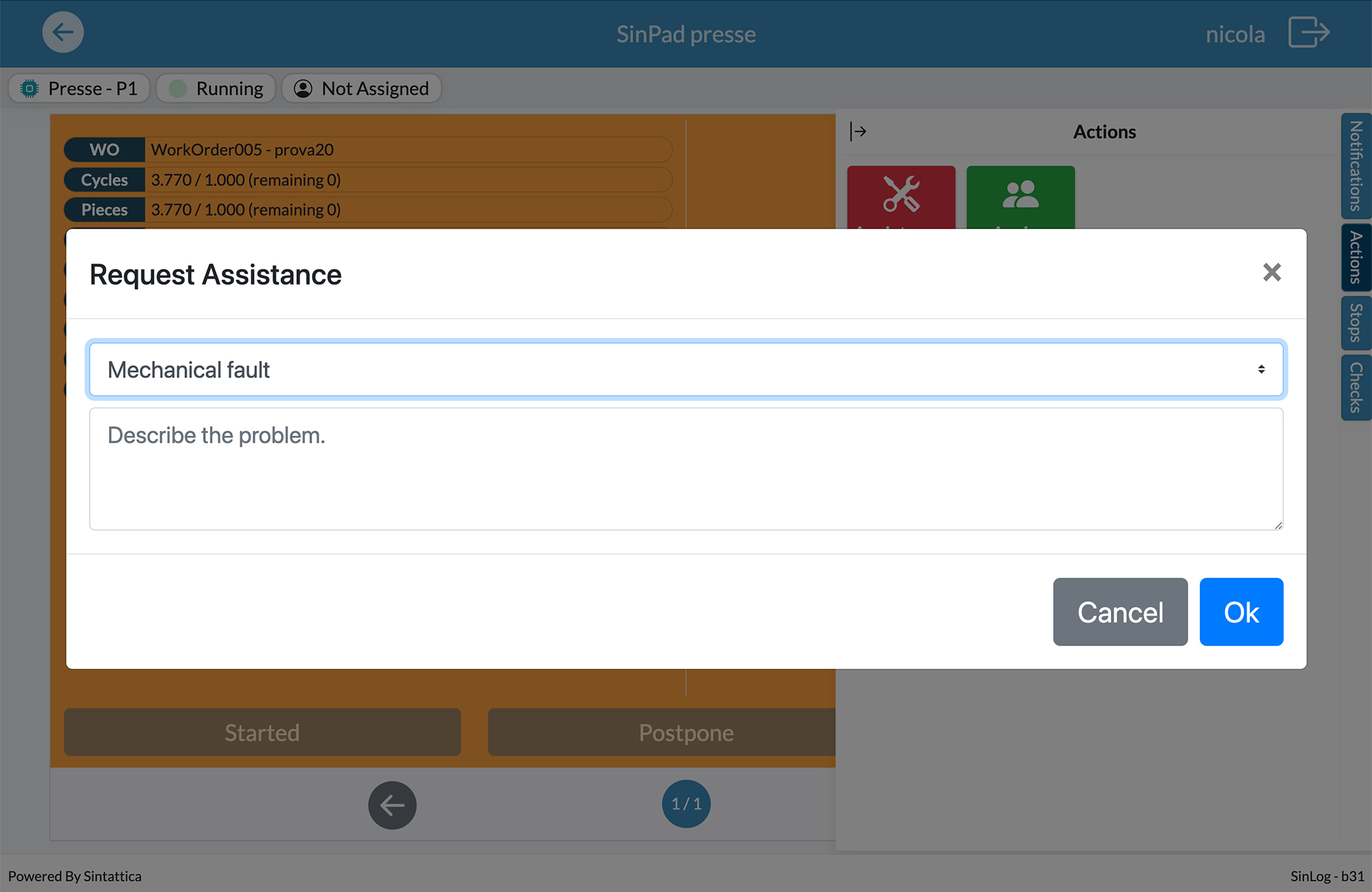This screenshot has width=1372, height=892.
Task: Click the red wrench assistance tile
Action: coord(901,196)
